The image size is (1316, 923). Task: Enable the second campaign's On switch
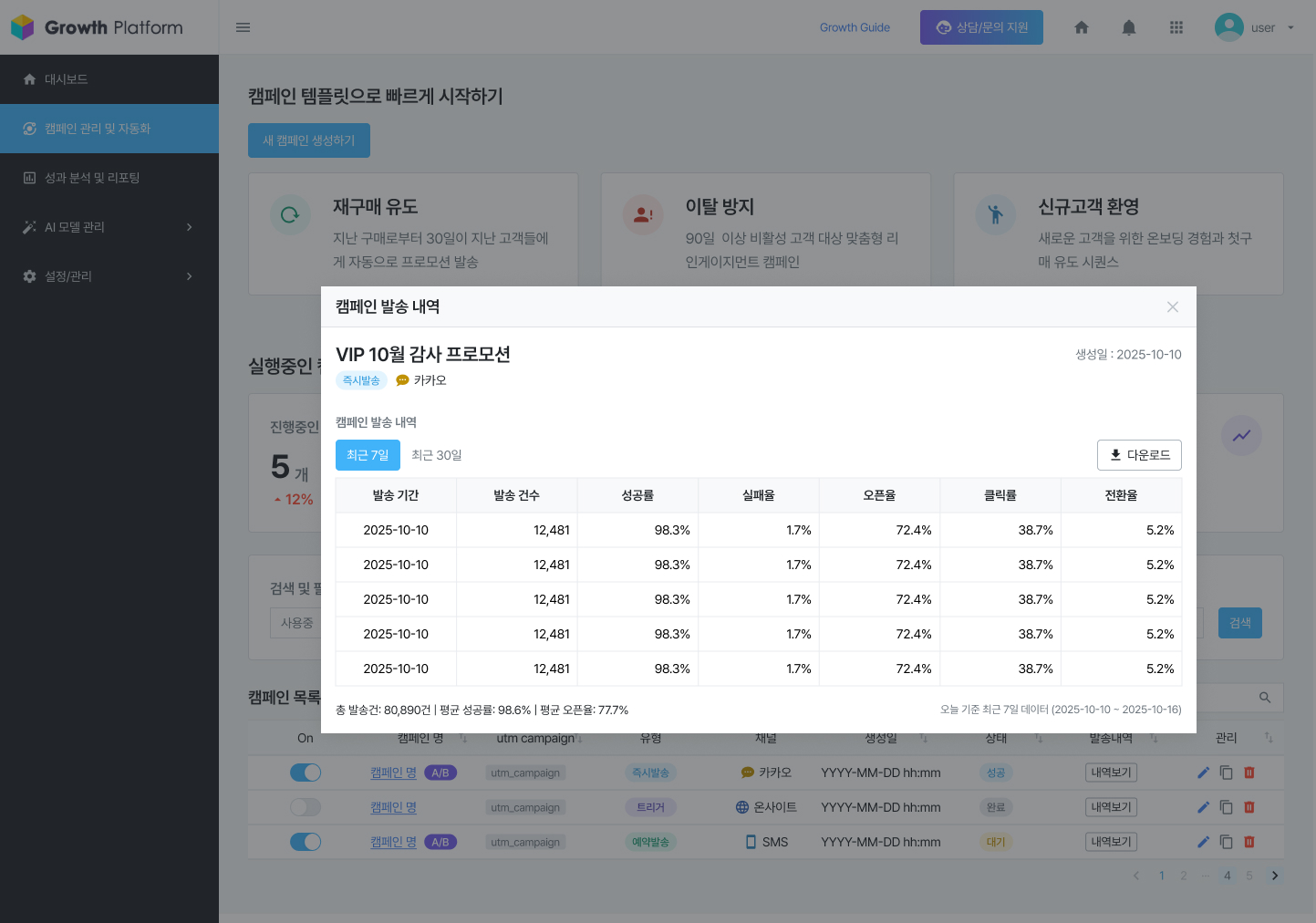(306, 806)
